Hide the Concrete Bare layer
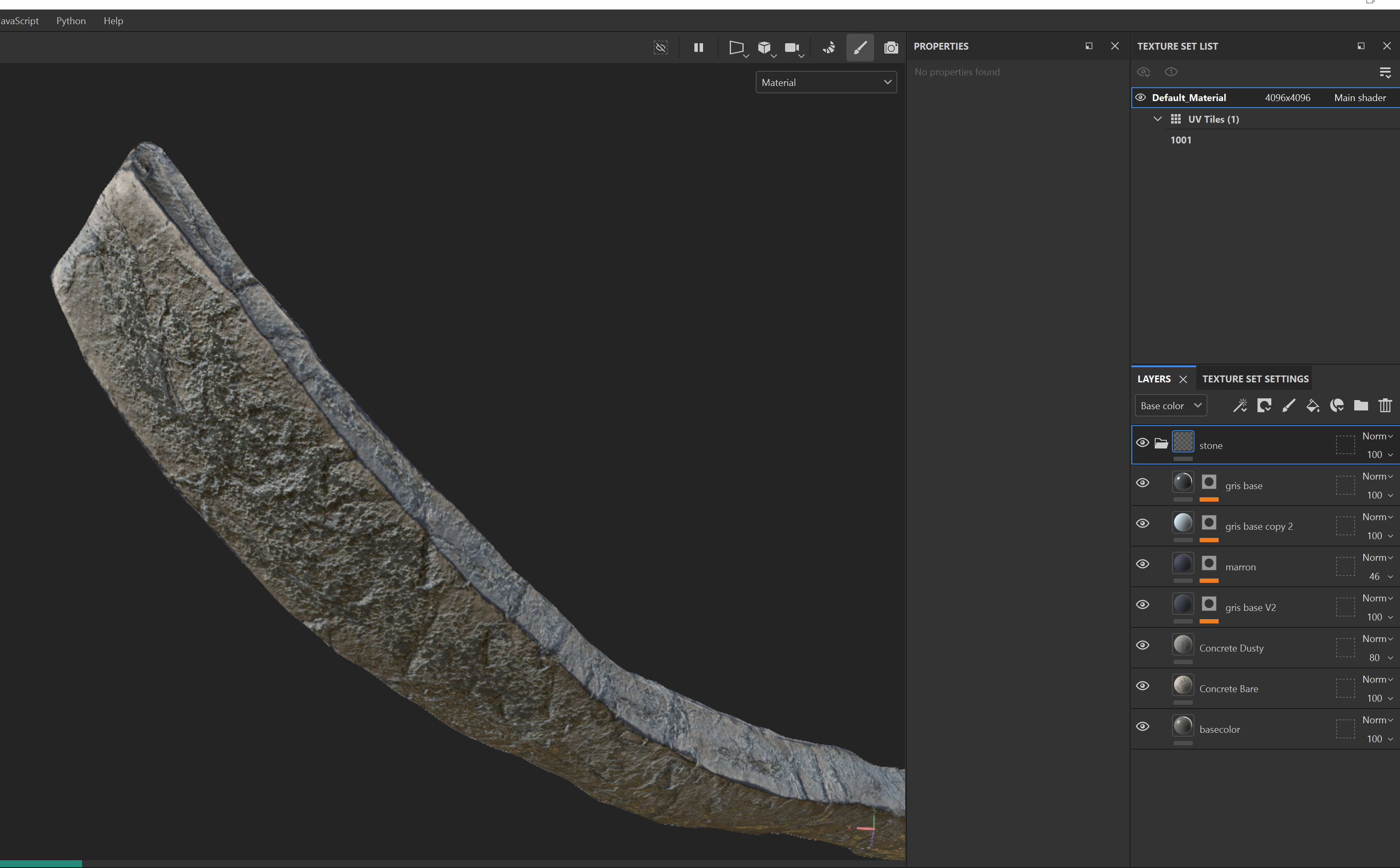Viewport: 1400px width, 868px height. click(x=1142, y=685)
